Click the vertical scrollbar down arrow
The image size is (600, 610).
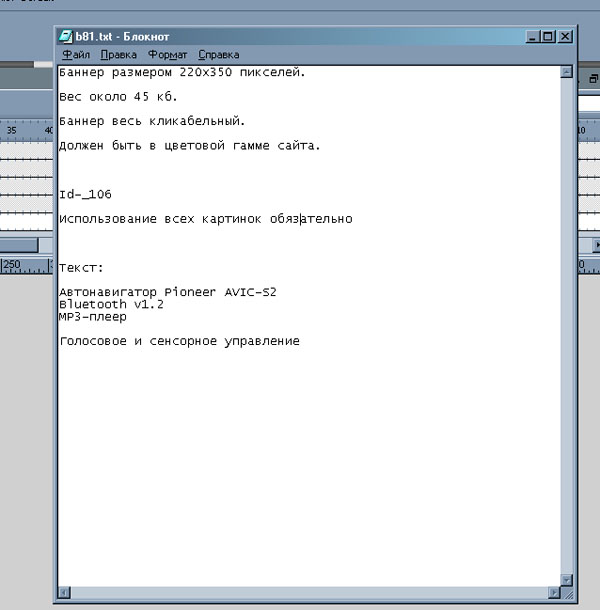click(x=566, y=580)
